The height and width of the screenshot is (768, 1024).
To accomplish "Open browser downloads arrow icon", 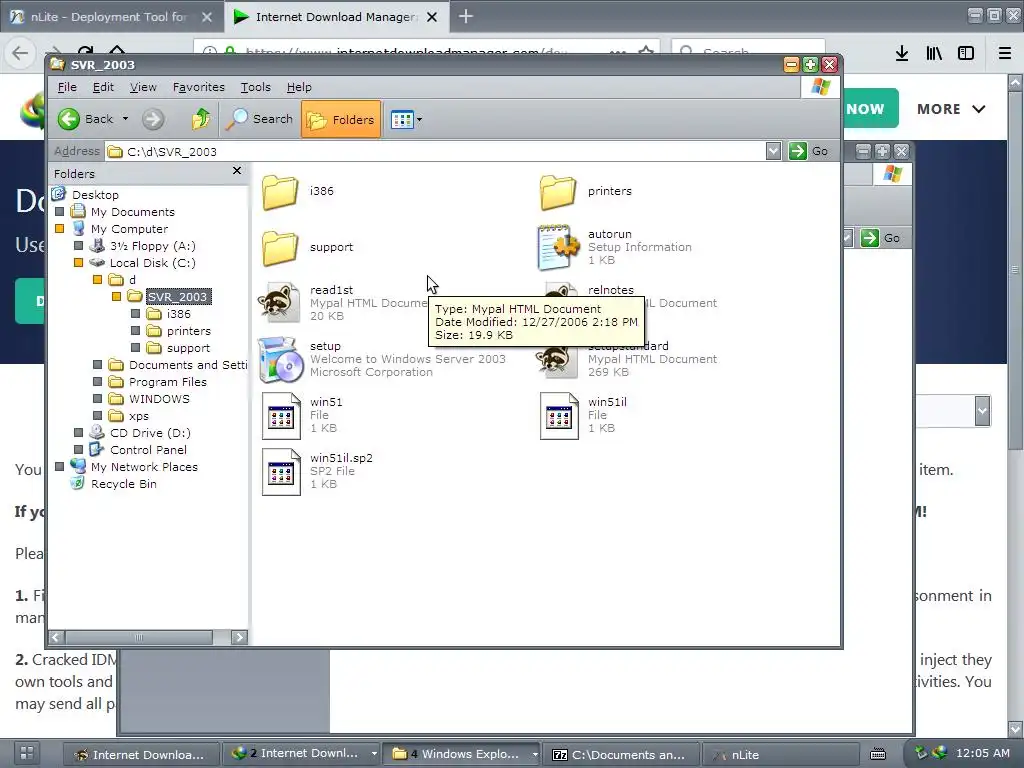I will (902, 54).
